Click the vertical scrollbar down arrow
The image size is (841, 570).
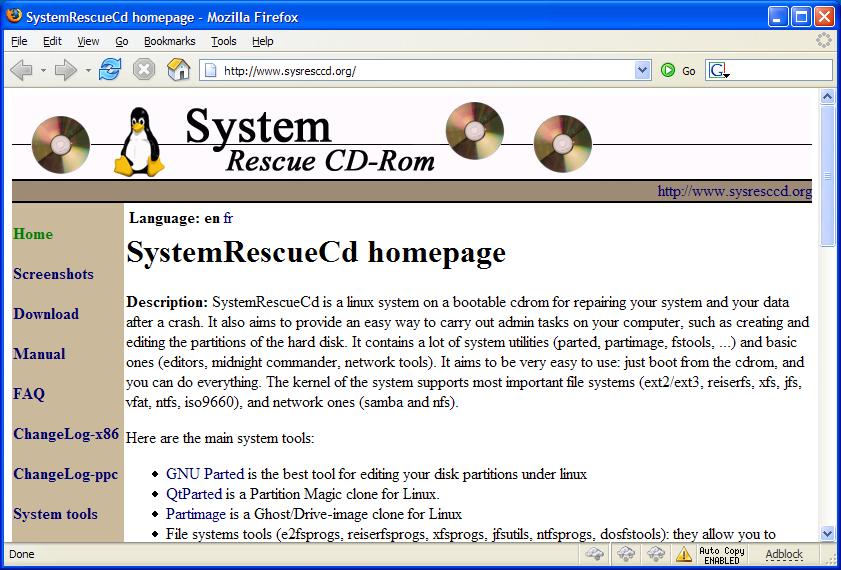[827, 533]
